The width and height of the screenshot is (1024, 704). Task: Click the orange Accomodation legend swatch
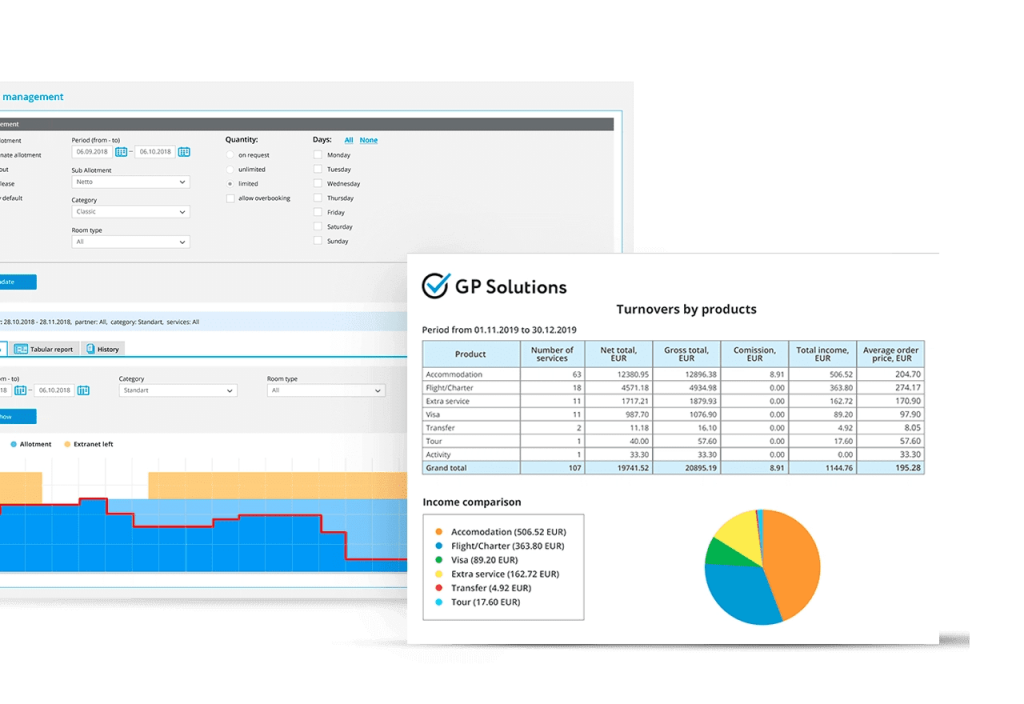[x=439, y=533]
